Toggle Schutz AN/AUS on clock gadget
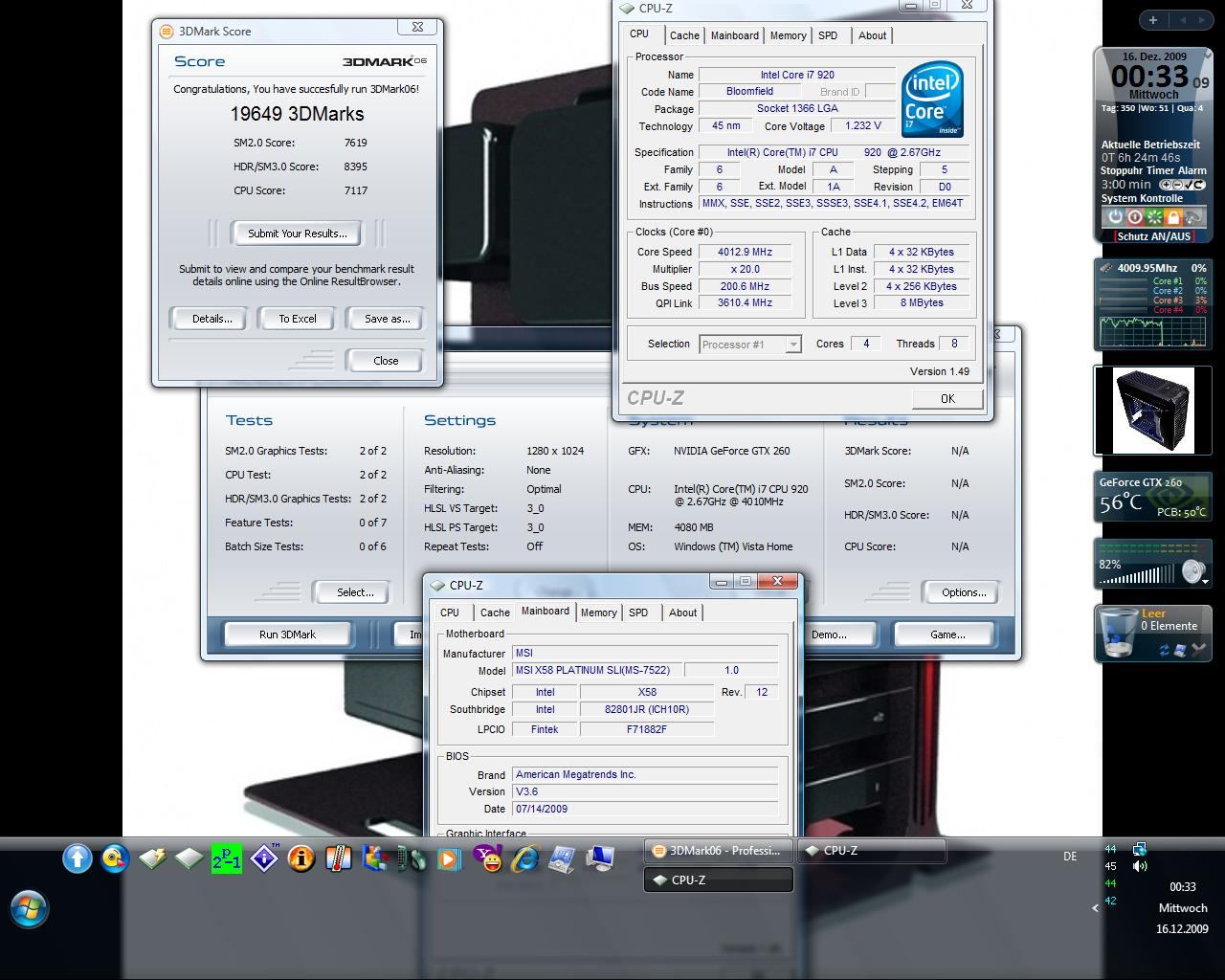 pyautogui.click(x=1153, y=236)
